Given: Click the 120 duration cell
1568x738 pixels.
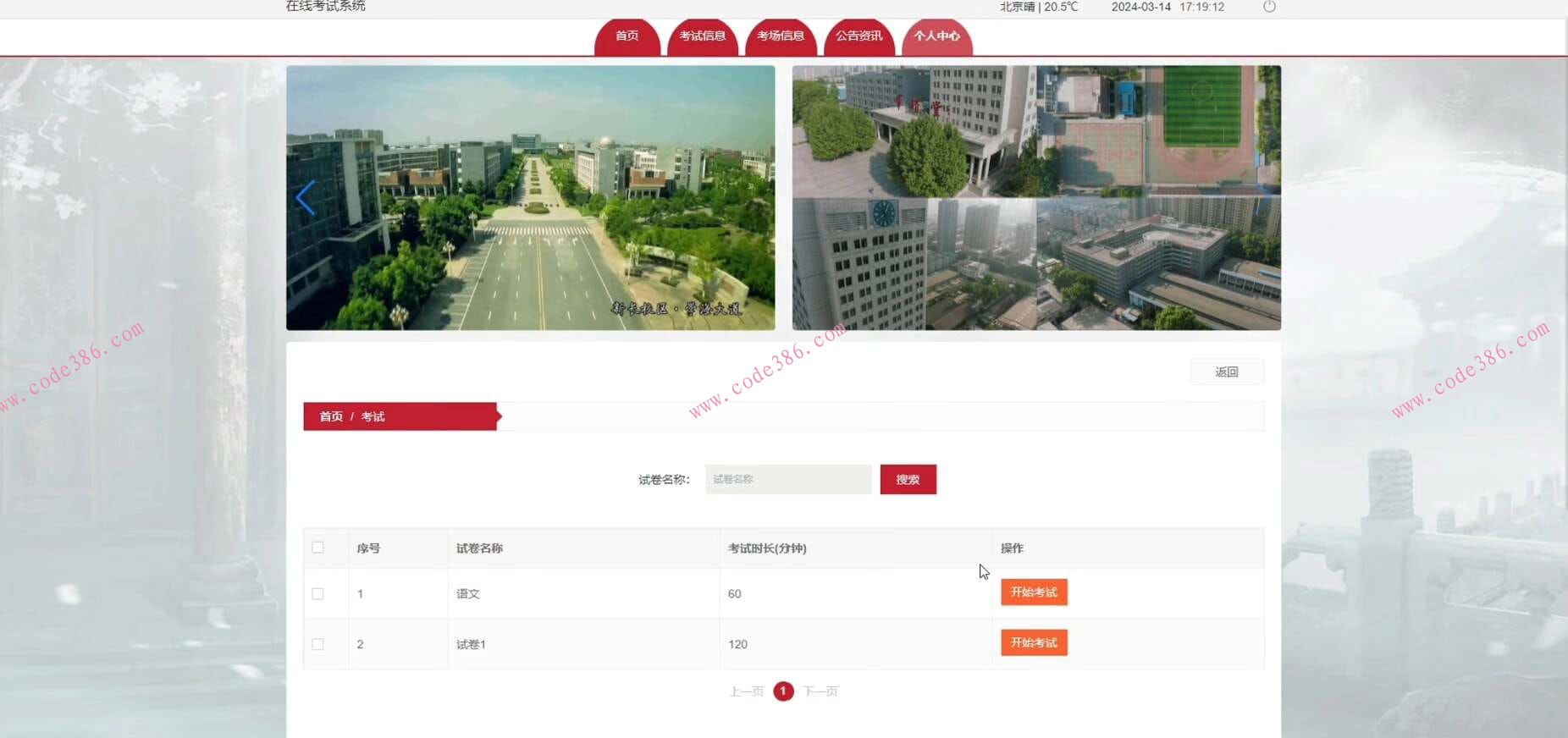Looking at the screenshot, I should pyautogui.click(x=737, y=645).
